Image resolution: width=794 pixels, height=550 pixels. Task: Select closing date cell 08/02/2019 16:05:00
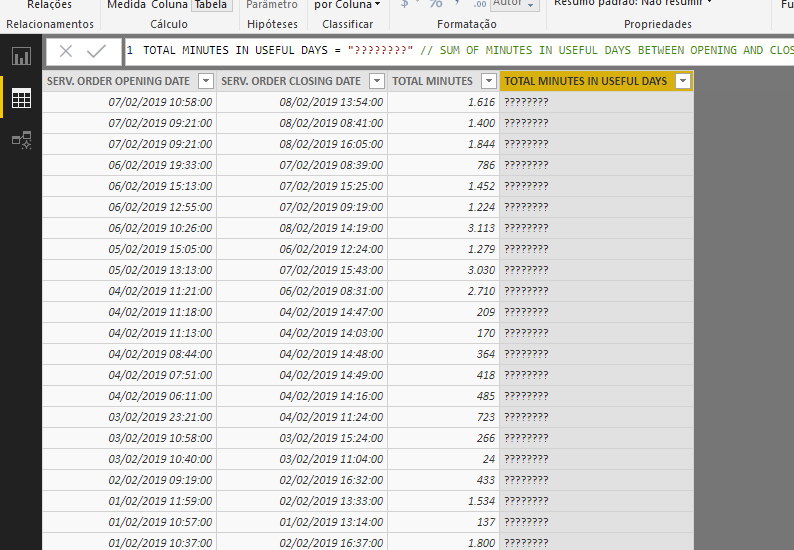click(302, 144)
